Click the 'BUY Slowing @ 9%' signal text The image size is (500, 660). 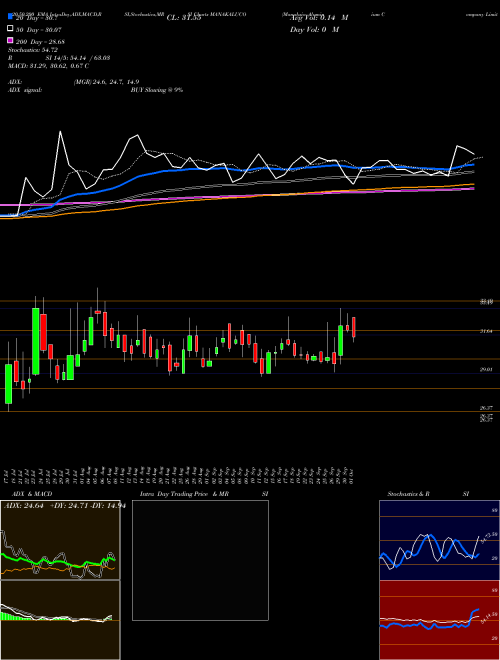click(157, 90)
